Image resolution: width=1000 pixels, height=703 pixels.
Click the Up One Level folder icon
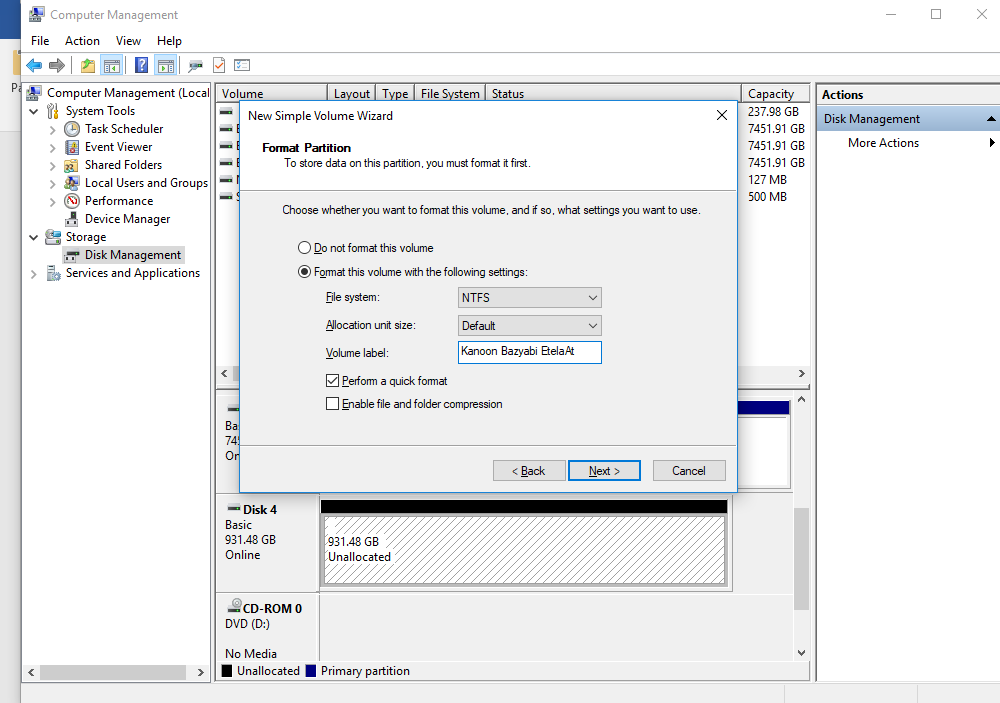(88, 66)
